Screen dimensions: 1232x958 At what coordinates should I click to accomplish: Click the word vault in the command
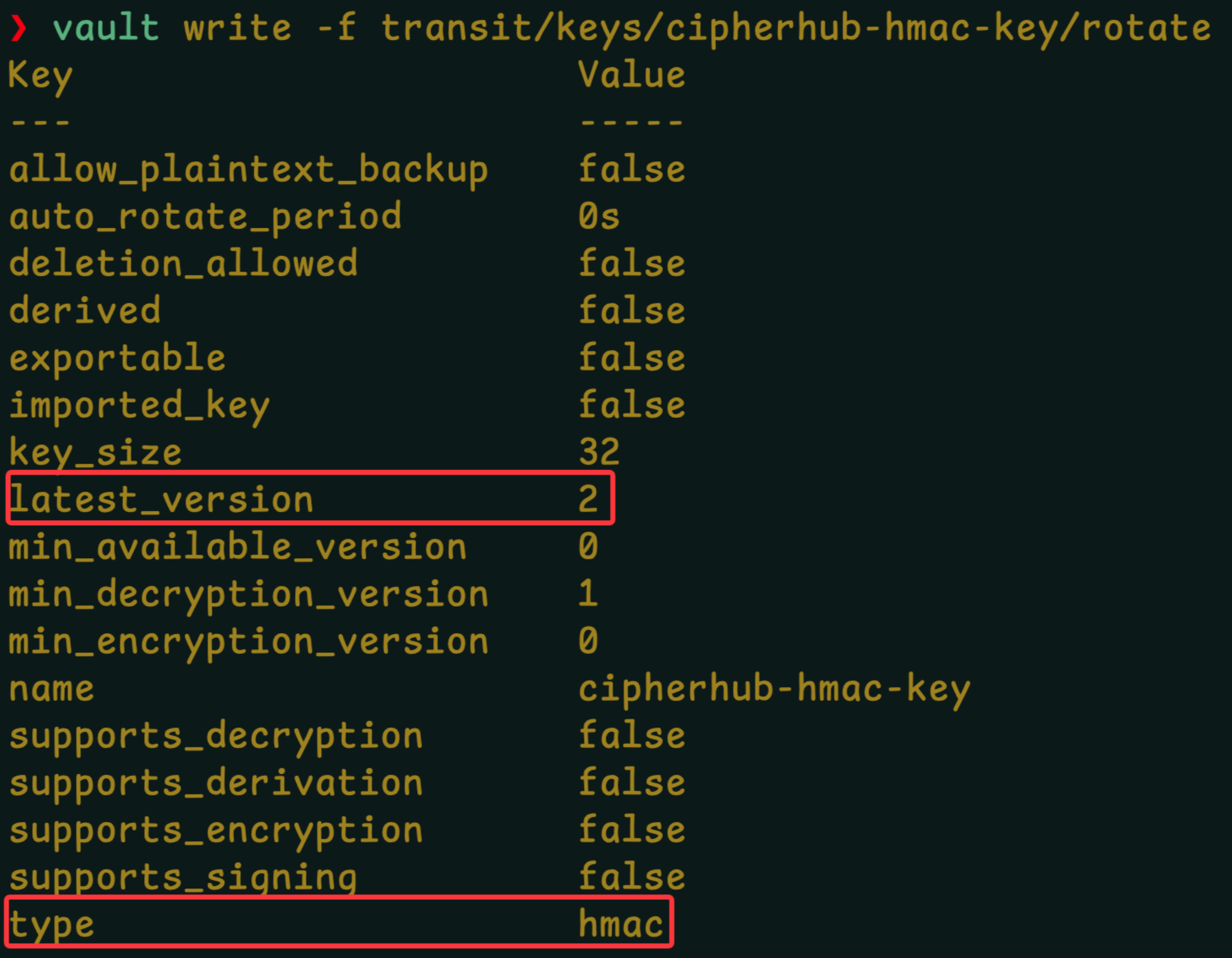pyautogui.click(x=106, y=28)
